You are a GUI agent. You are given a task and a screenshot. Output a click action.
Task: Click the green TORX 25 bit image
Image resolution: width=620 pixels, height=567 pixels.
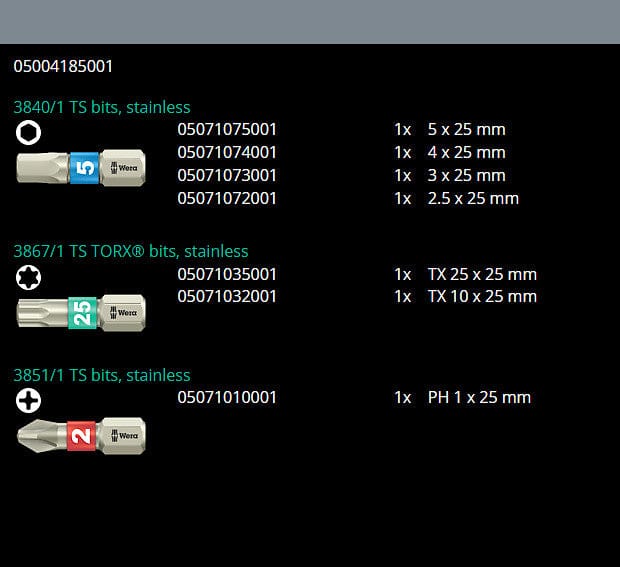point(81,312)
